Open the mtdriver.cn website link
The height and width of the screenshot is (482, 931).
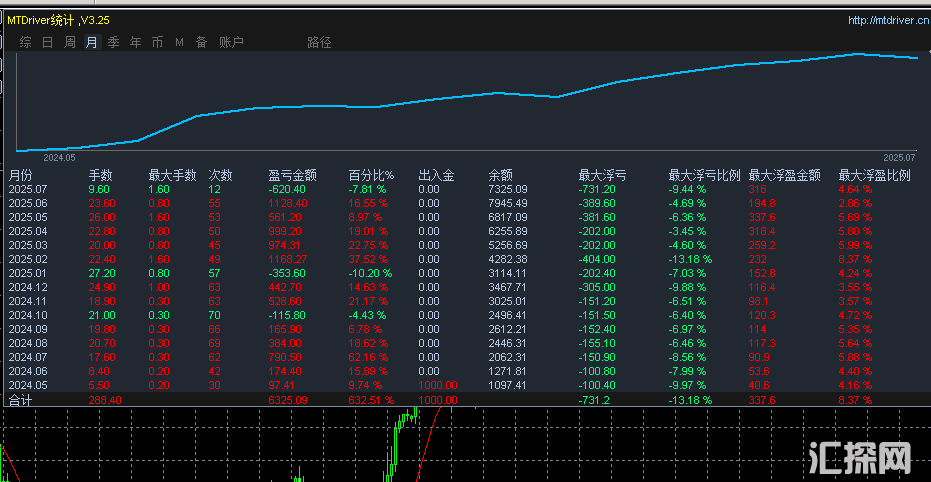tap(888, 21)
